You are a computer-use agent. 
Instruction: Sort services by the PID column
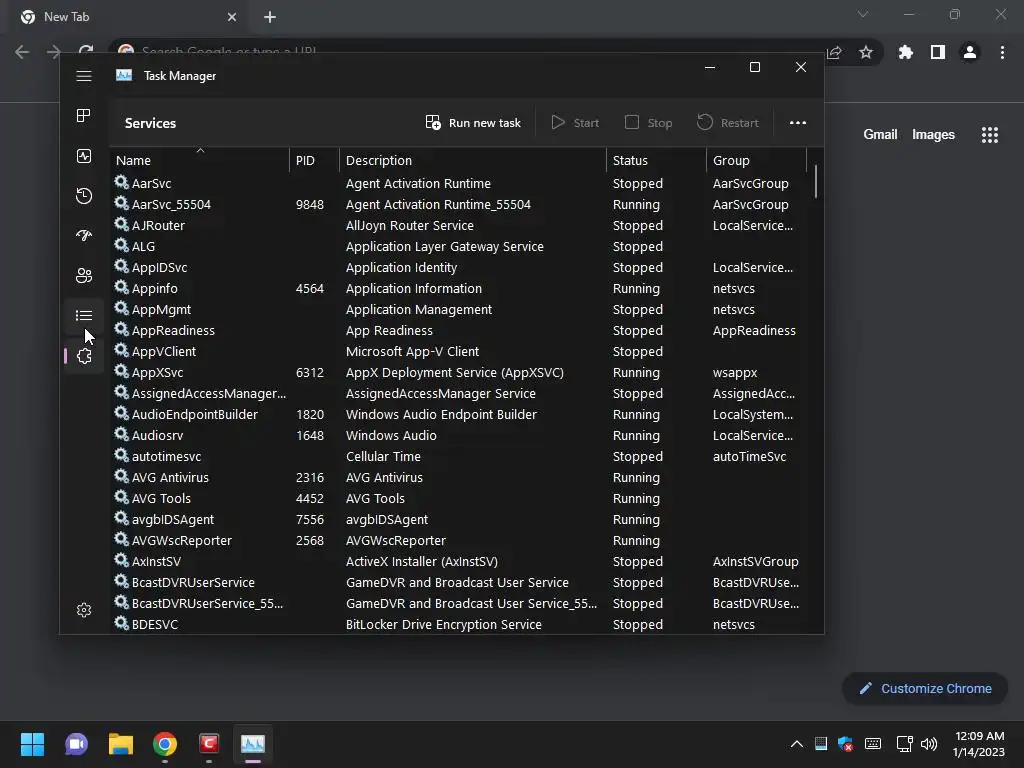314,160
